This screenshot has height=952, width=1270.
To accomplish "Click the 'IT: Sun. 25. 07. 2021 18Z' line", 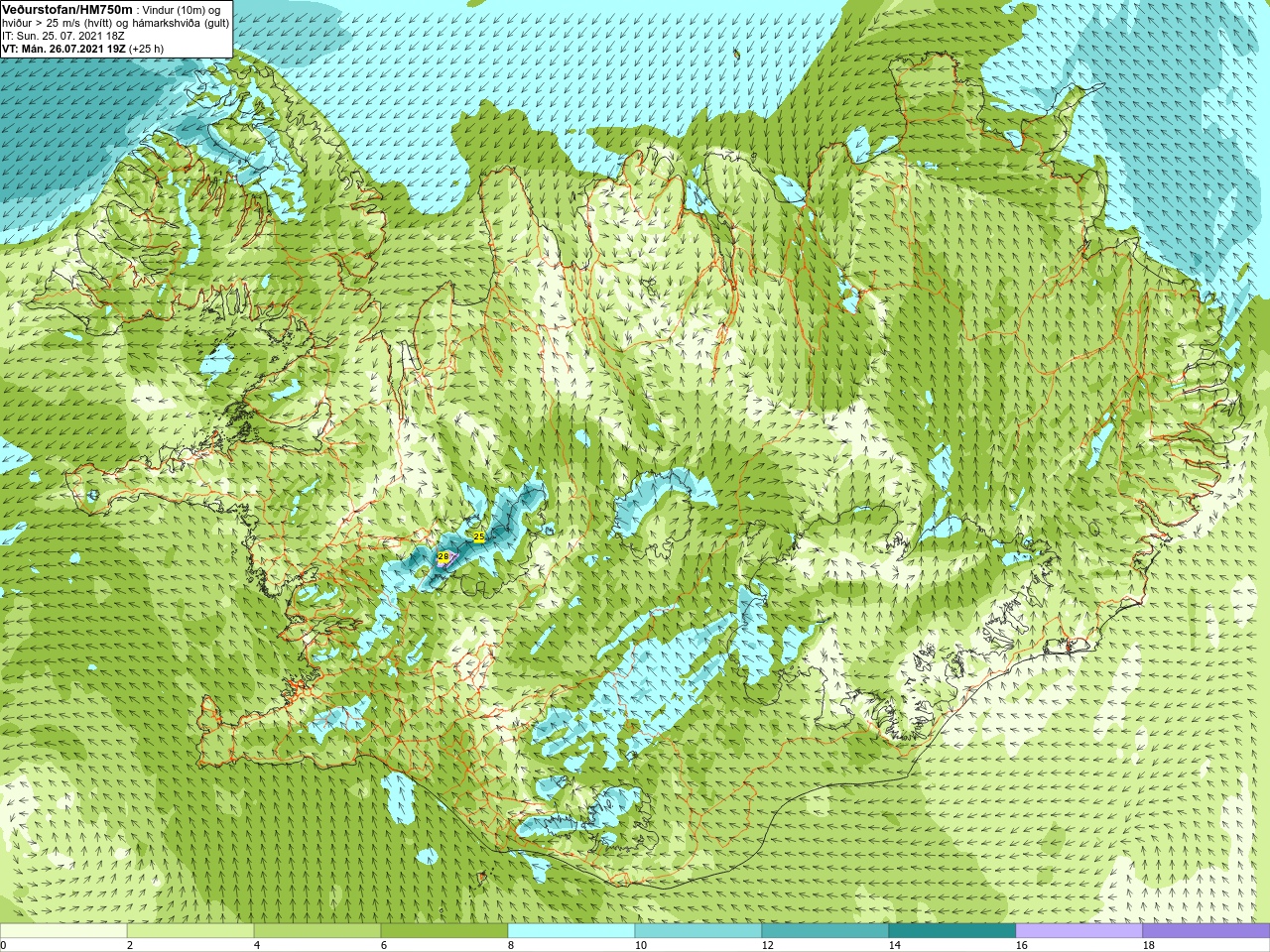I will click(63, 36).
